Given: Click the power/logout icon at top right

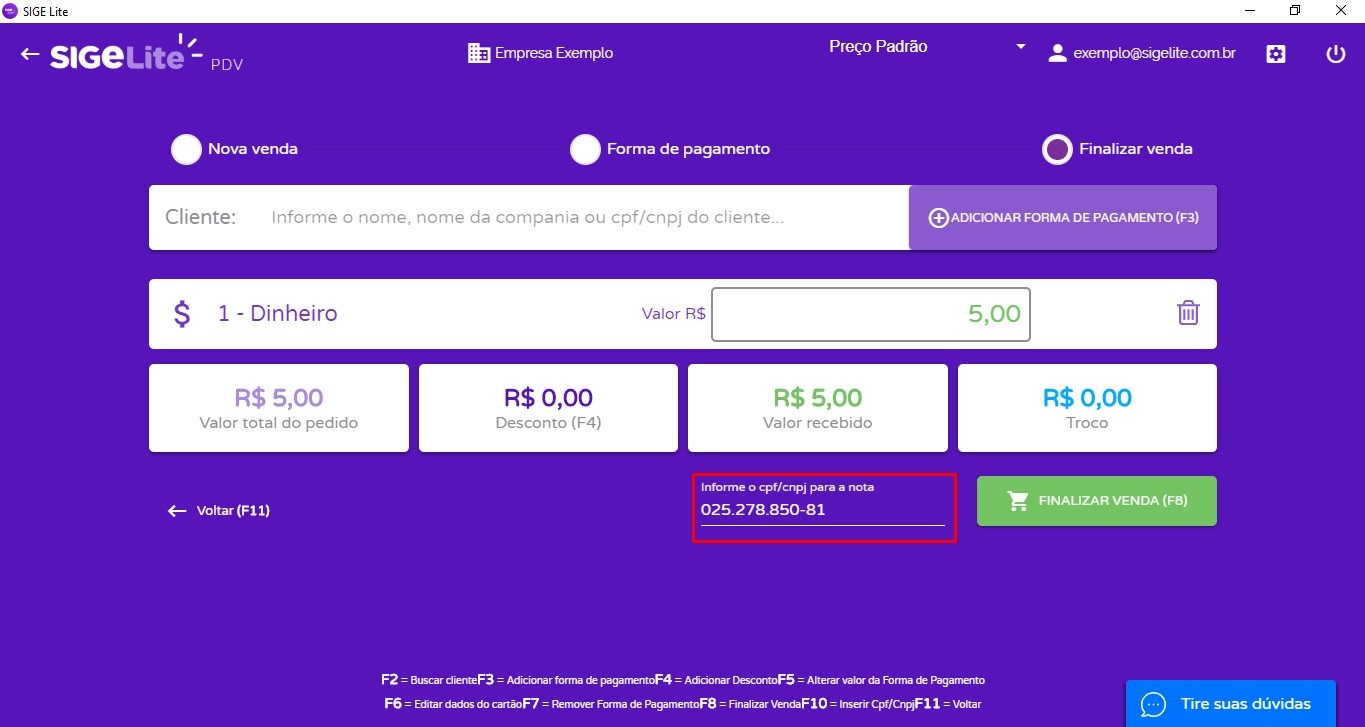Looking at the screenshot, I should click(1336, 54).
